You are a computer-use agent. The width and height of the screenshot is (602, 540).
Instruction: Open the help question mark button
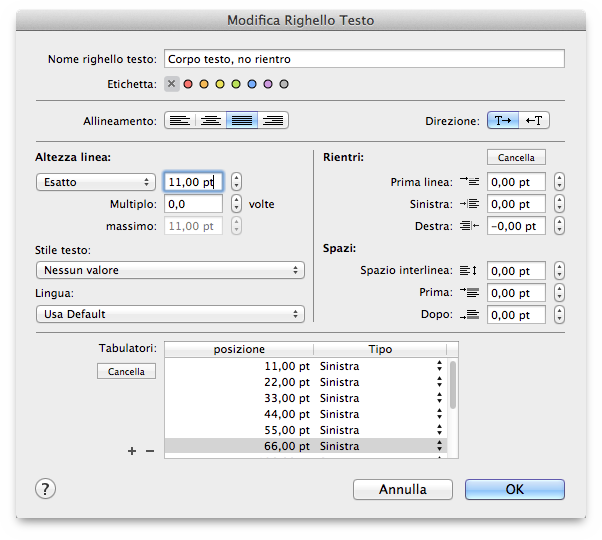(45, 489)
